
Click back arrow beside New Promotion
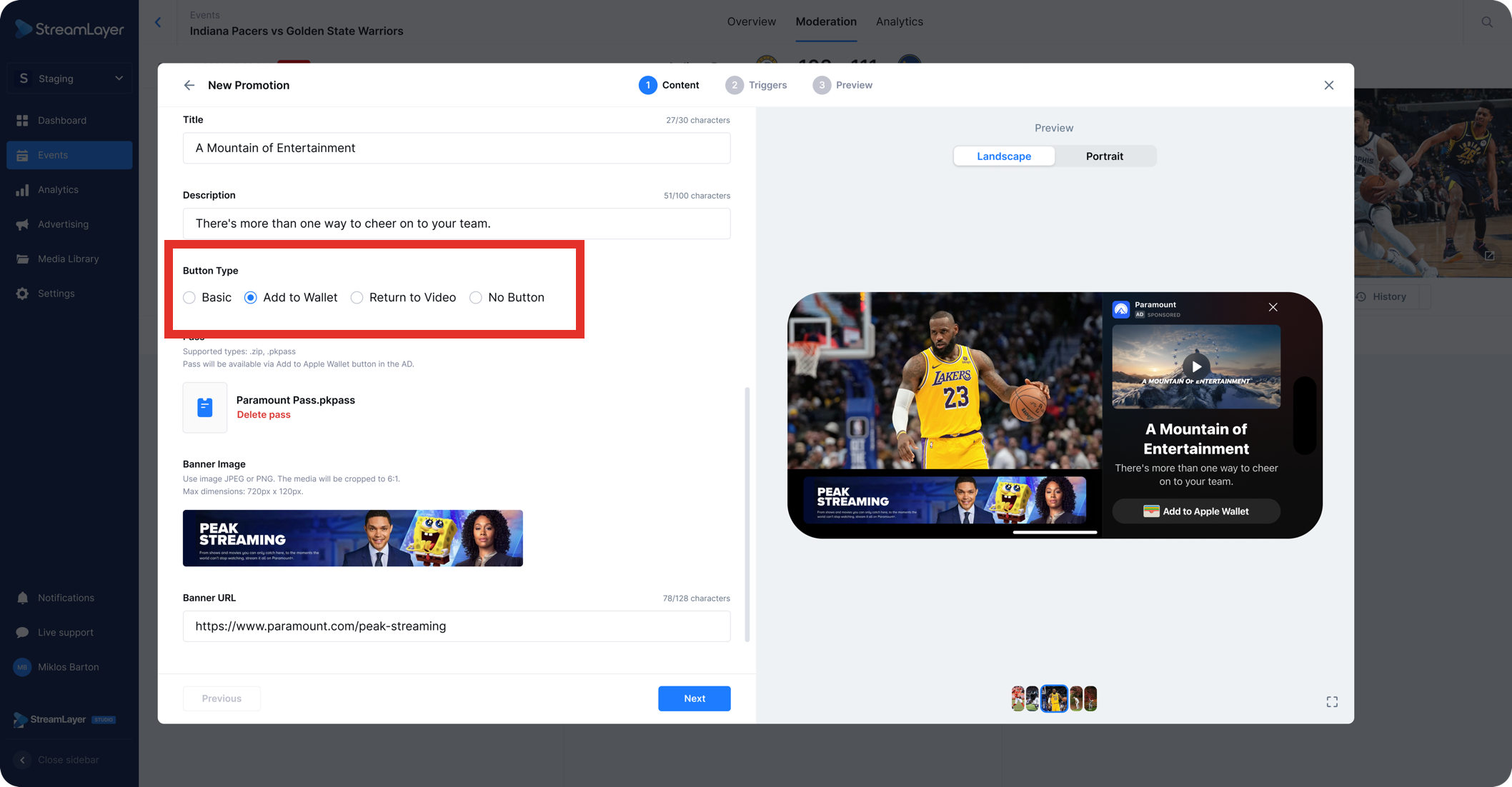click(x=189, y=85)
